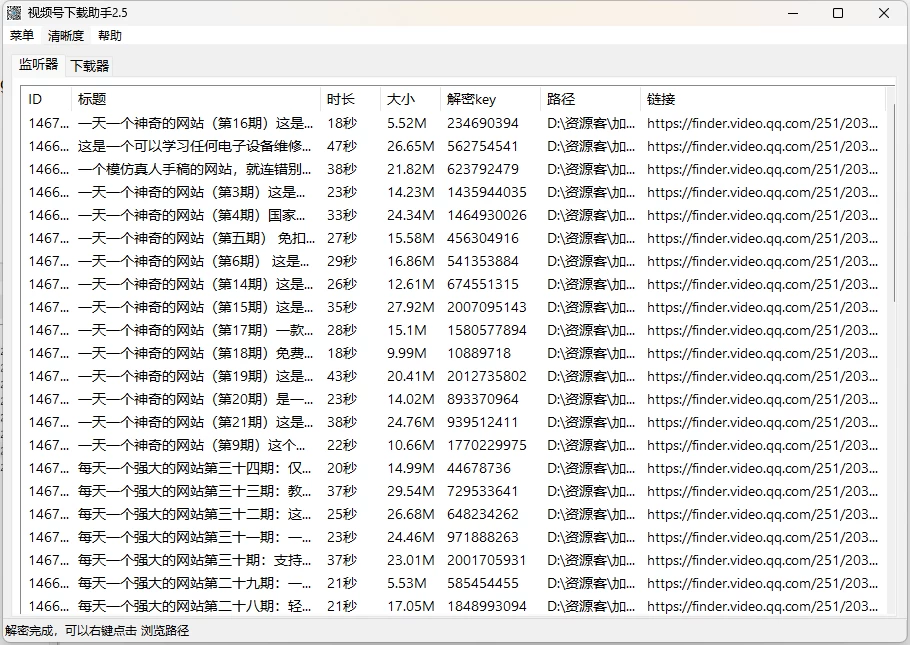Click the app icon in the title bar
The width and height of the screenshot is (910, 645).
(14, 13)
